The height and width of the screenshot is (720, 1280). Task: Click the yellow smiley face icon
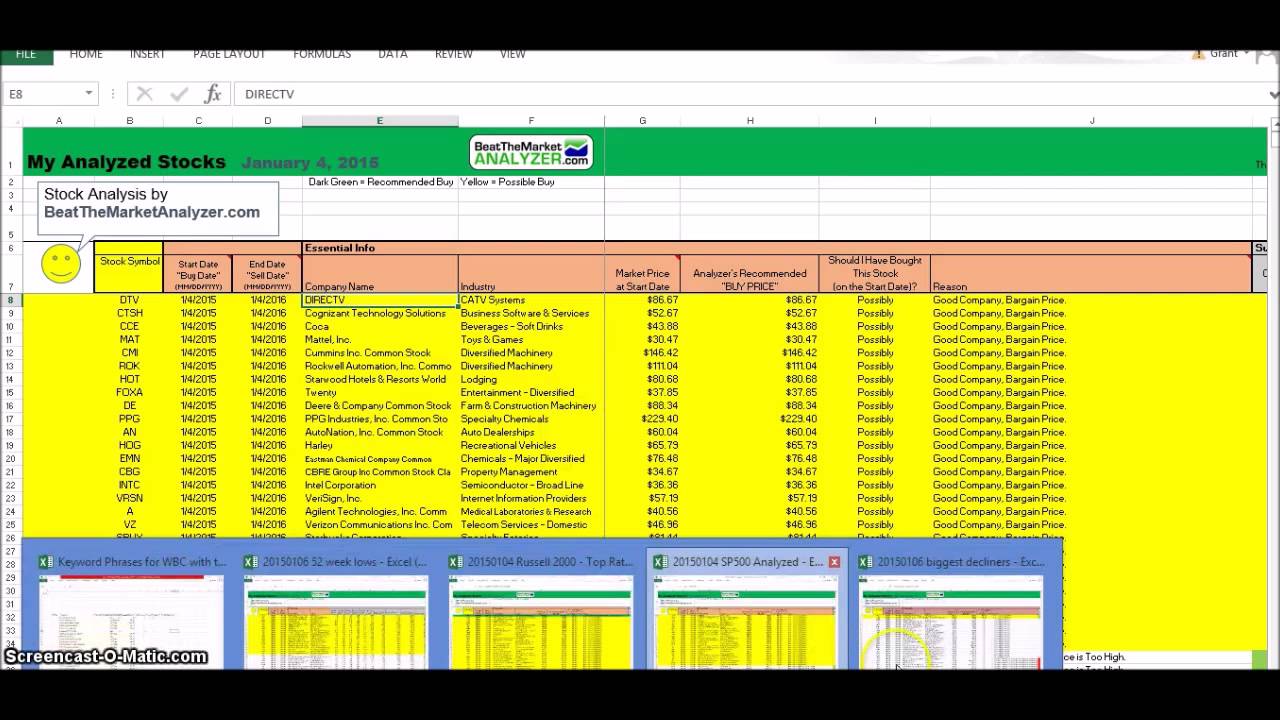coord(61,264)
